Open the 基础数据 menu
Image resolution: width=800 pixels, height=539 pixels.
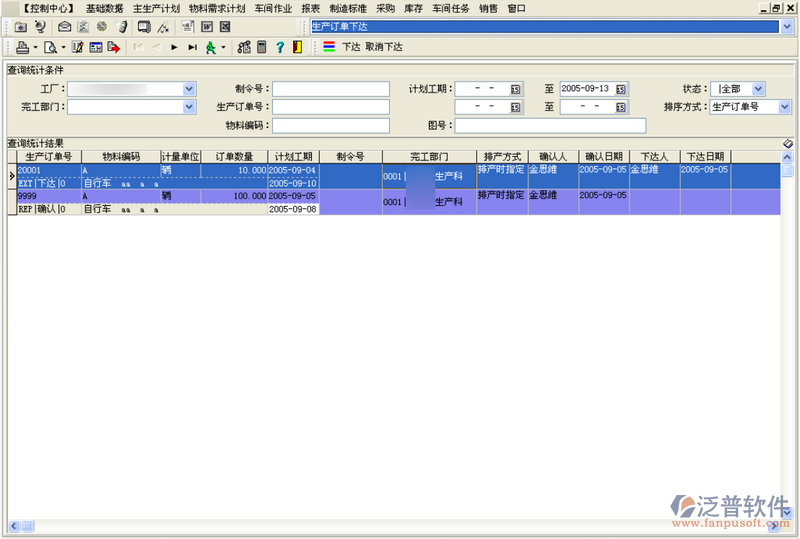[x=104, y=8]
